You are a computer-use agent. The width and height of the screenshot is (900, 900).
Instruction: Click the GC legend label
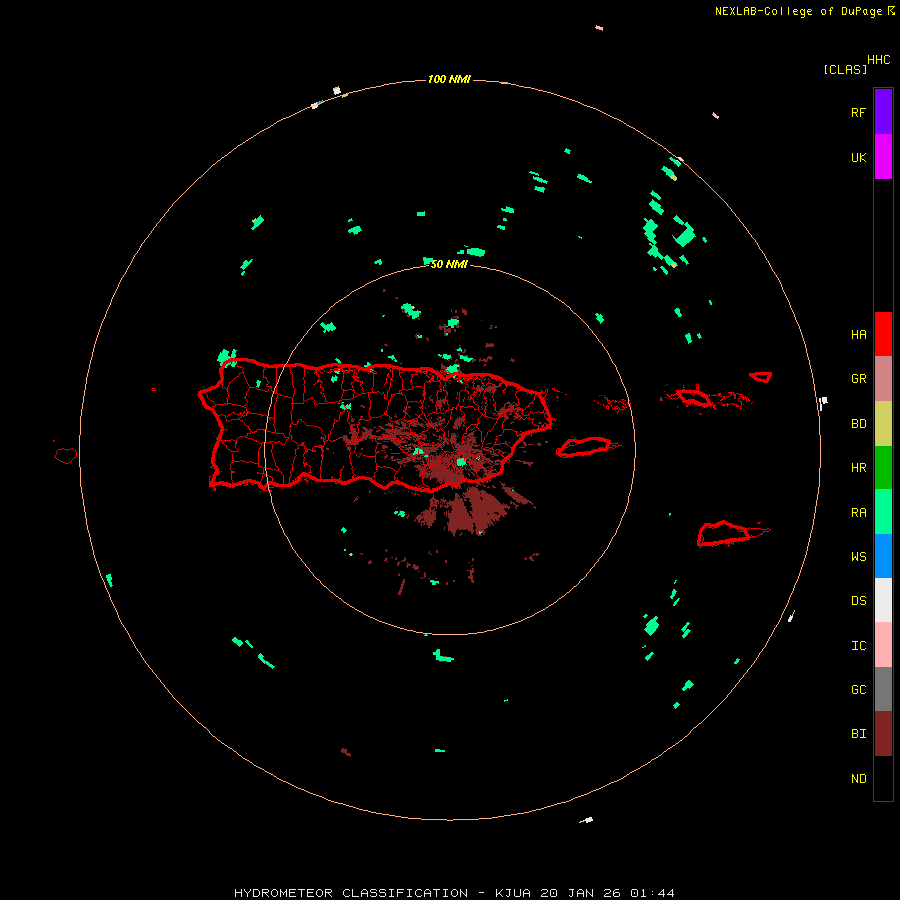click(858, 689)
